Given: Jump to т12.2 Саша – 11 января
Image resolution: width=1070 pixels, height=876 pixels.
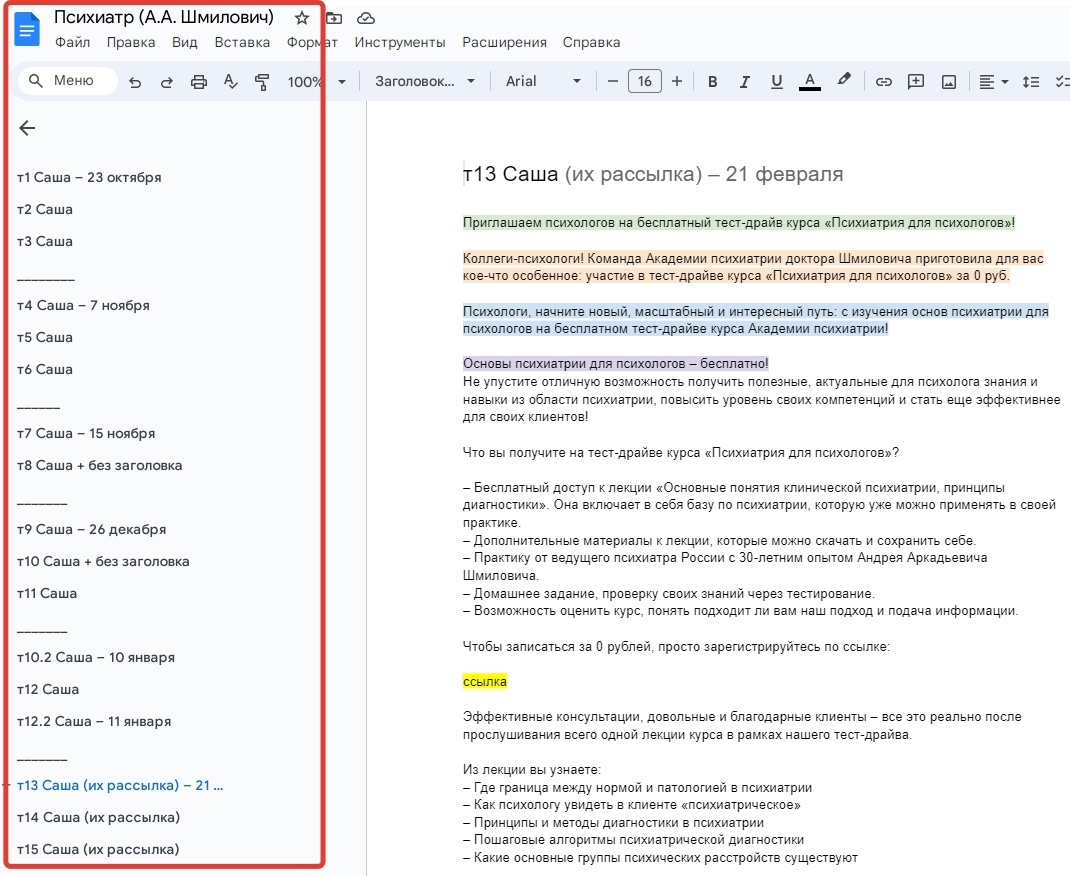Looking at the screenshot, I should 94,722.
